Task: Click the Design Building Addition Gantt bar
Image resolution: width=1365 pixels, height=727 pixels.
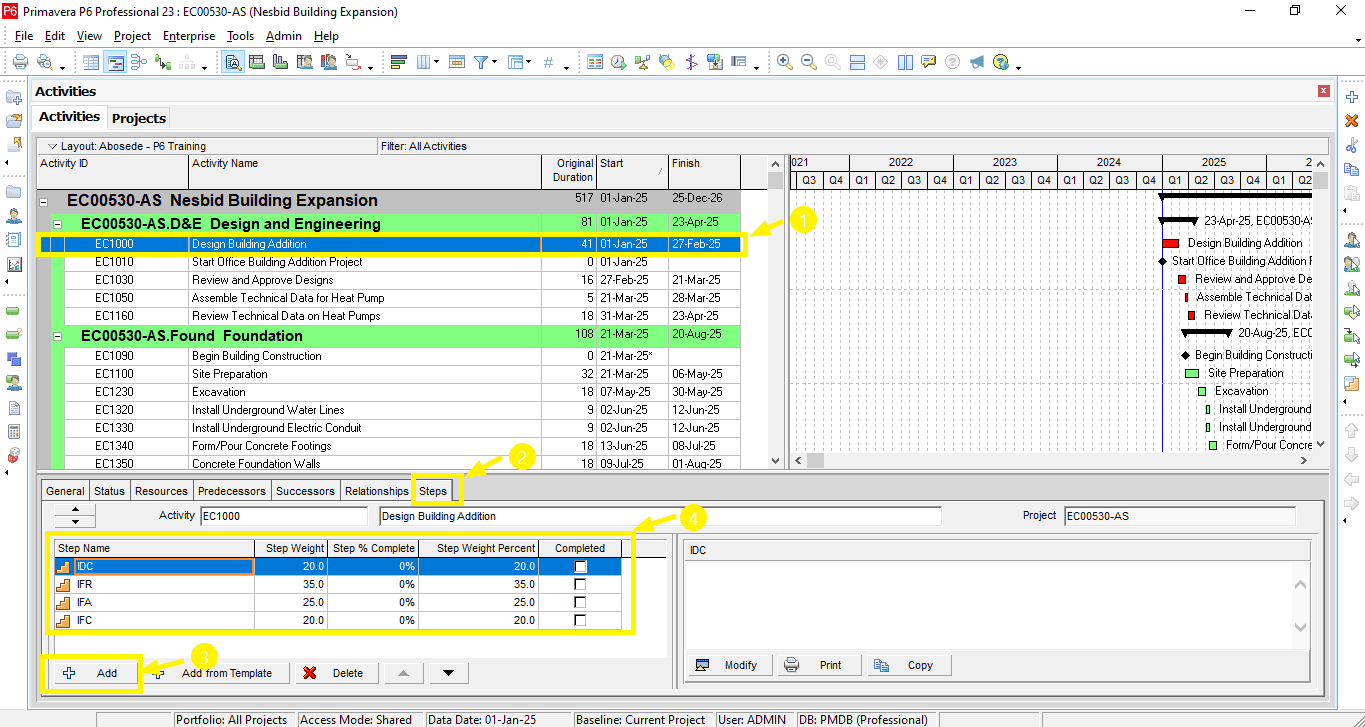Action: pyautogui.click(x=1171, y=243)
